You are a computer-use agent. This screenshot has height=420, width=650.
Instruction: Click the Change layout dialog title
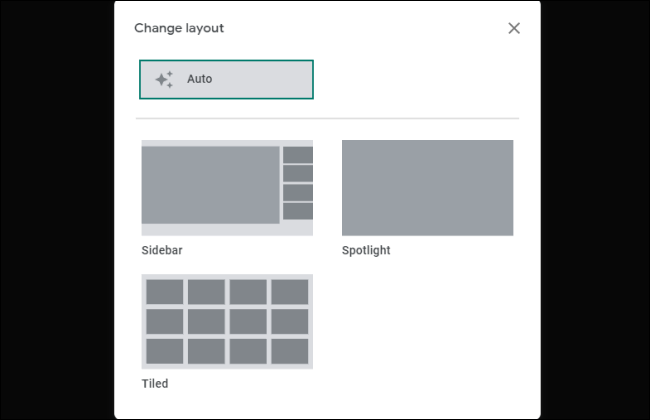tap(179, 28)
